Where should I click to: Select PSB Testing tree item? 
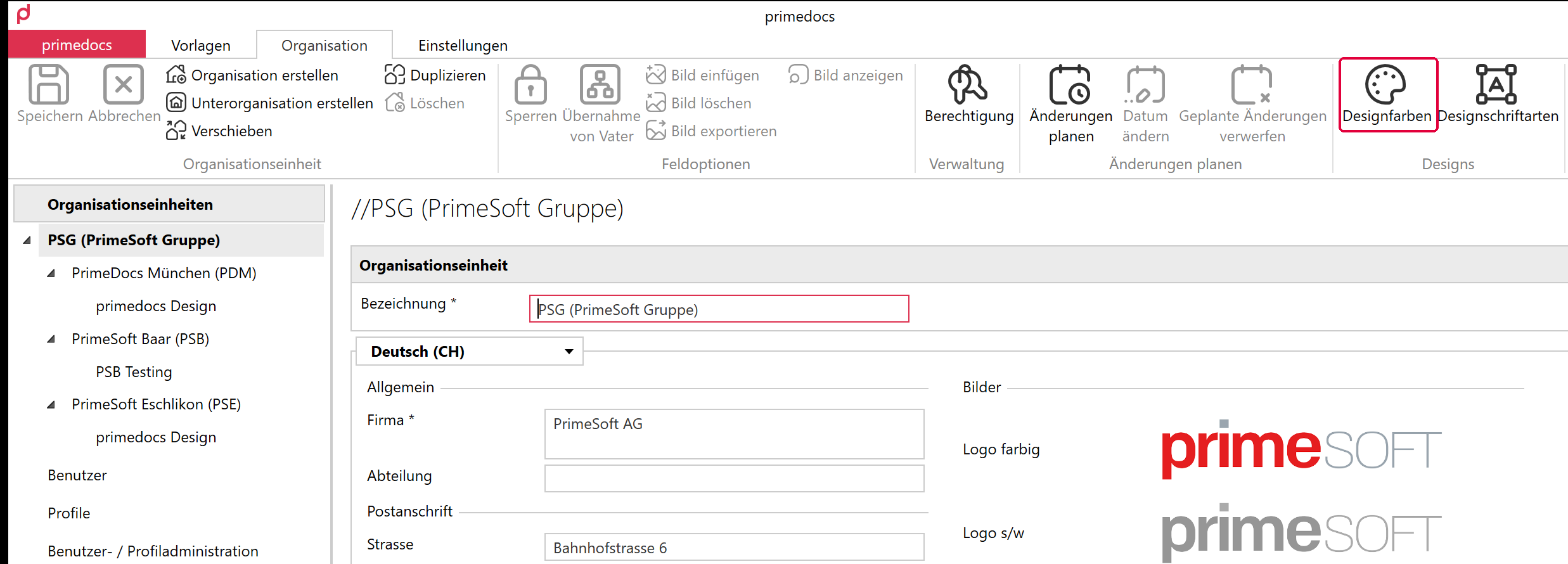[134, 372]
